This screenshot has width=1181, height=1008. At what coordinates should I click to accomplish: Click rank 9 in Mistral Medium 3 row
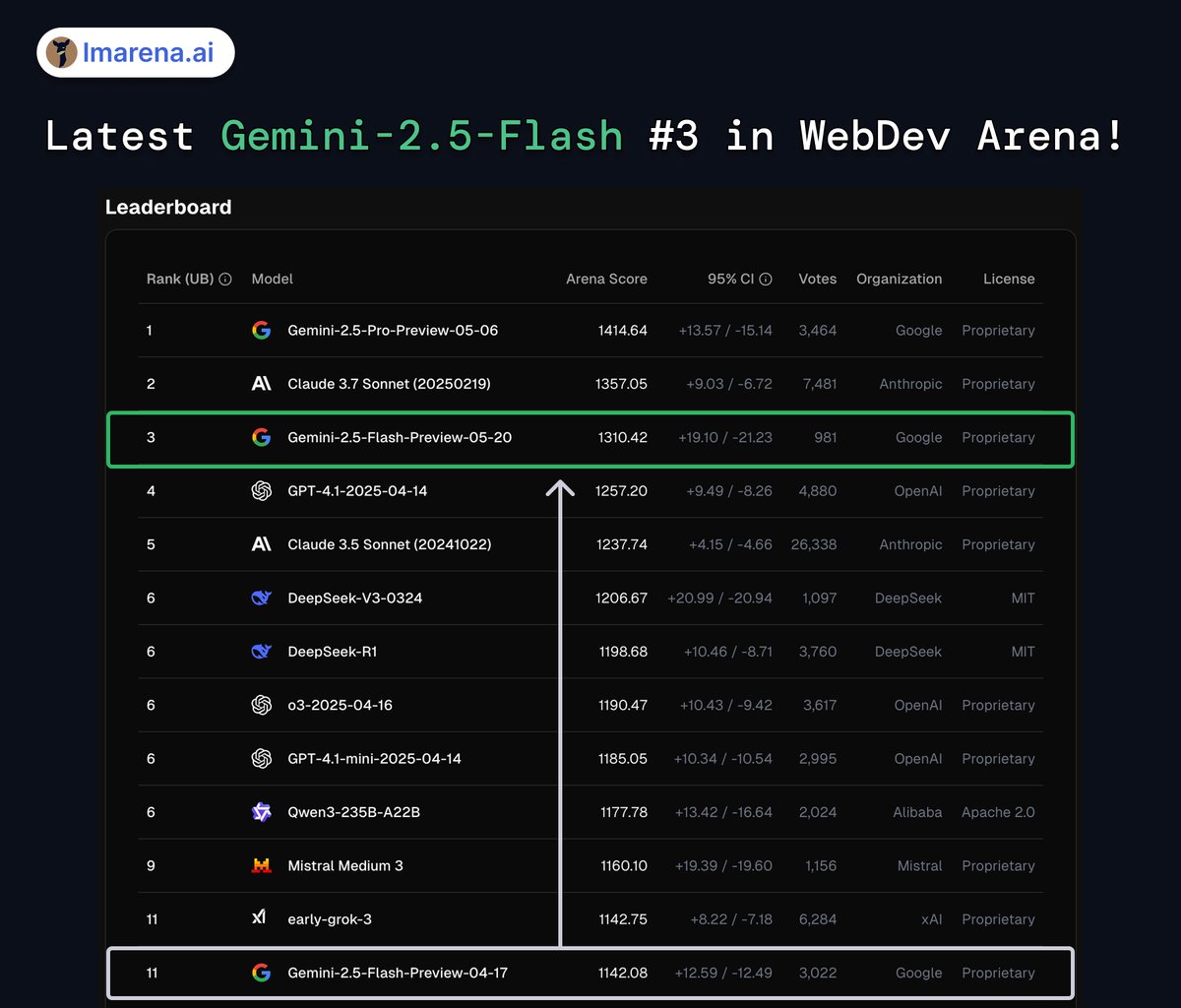151,866
